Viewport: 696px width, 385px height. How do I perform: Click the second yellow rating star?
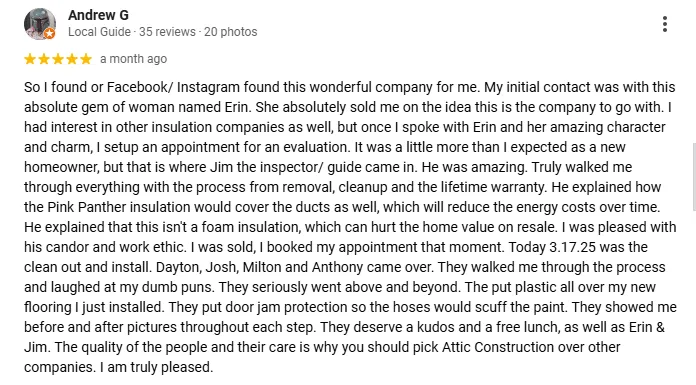(44, 59)
